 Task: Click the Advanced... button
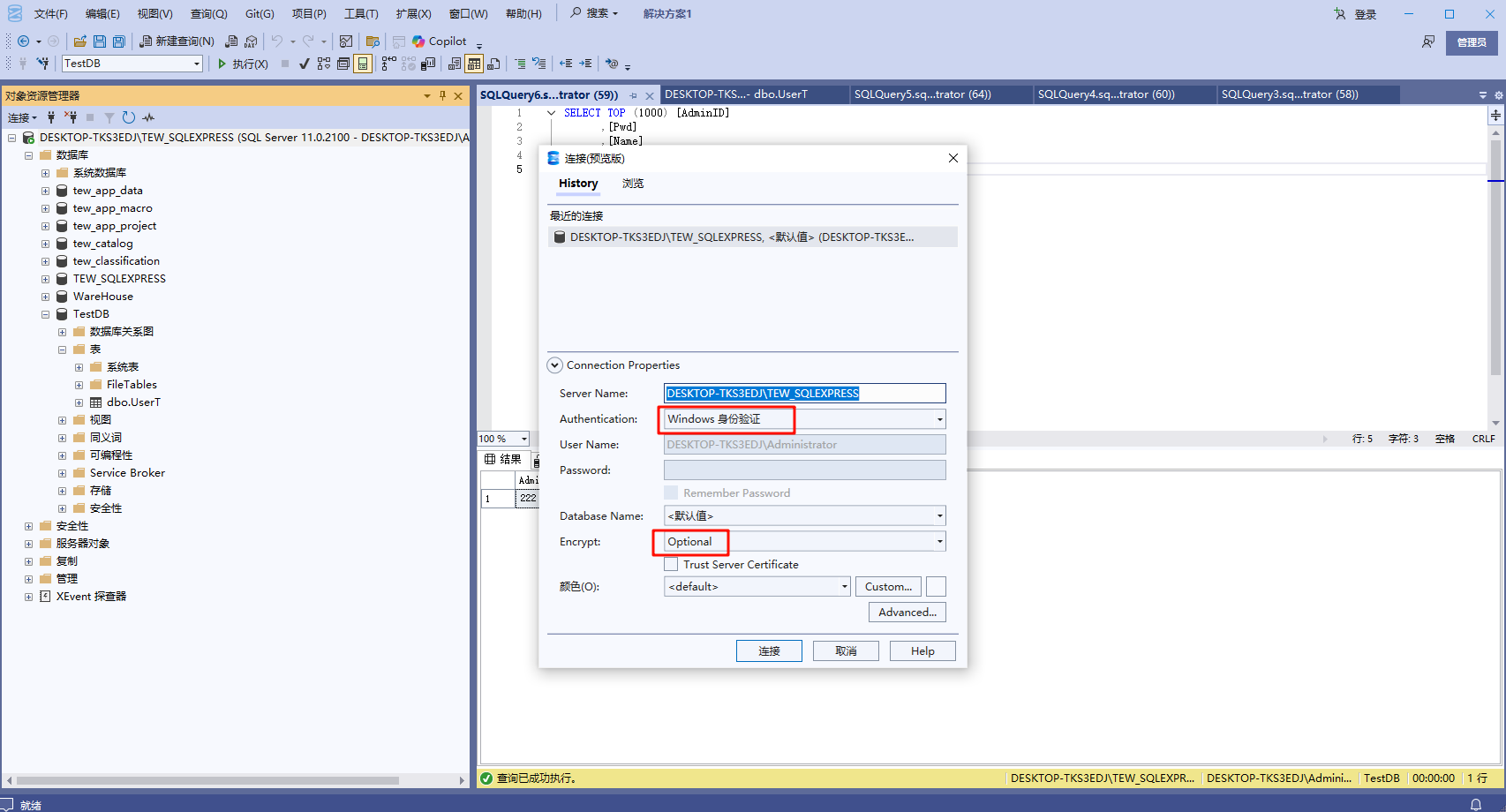907,612
